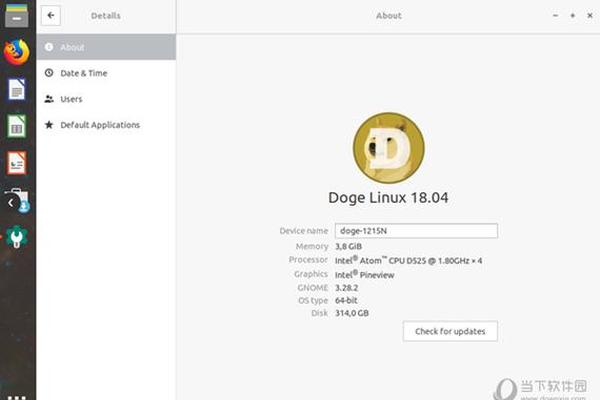Click the Disk value 314,0 GB
Image resolution: width=600 pixels, height=400 pixels.
pos(352,313)
